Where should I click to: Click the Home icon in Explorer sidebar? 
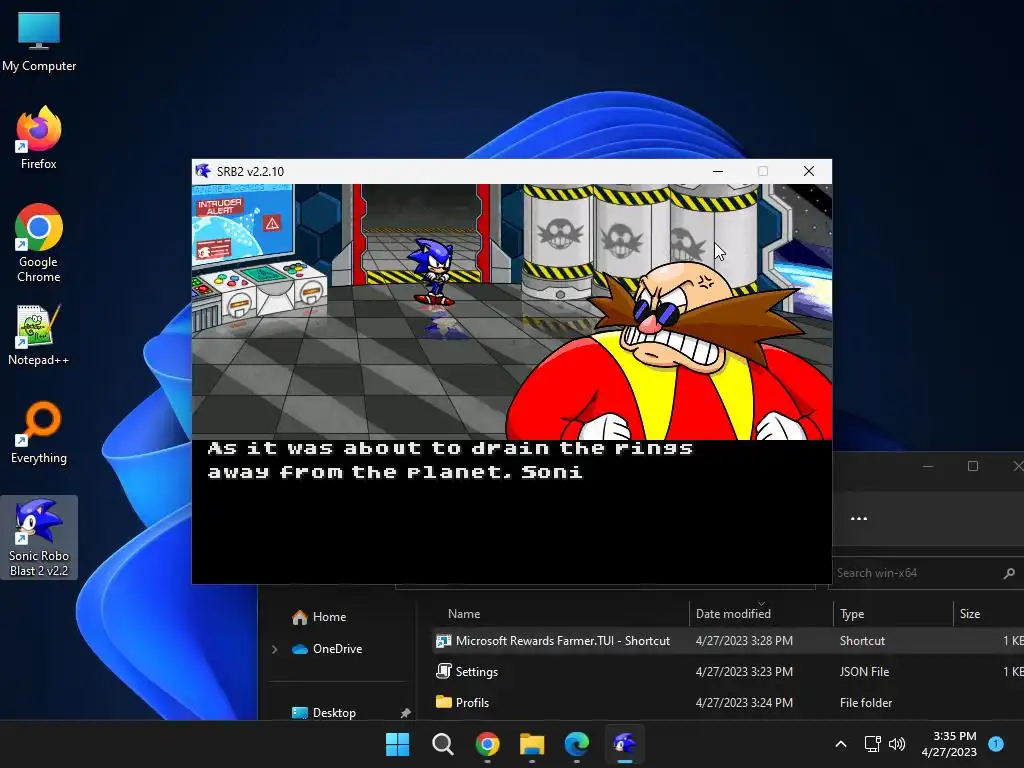(x=300, y=617)
